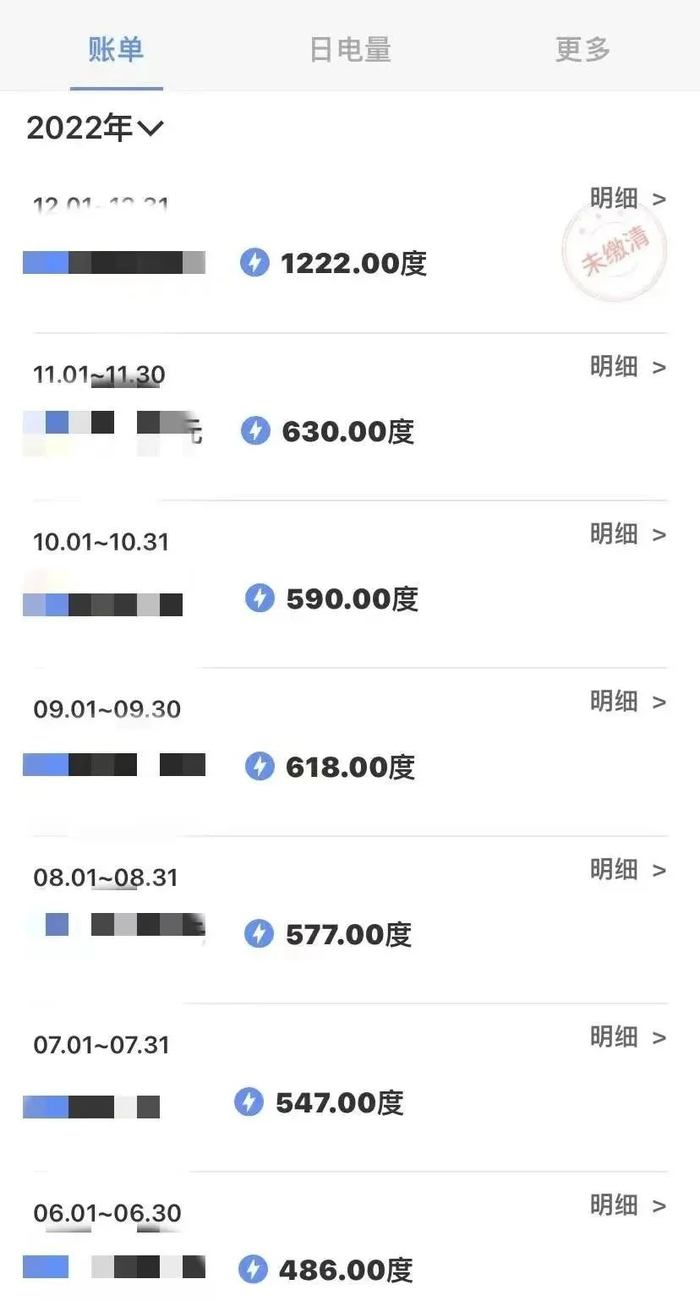
Task: Click lightning icon beside 577.00度
Action: pyautogui.click(x=259, y=934)
